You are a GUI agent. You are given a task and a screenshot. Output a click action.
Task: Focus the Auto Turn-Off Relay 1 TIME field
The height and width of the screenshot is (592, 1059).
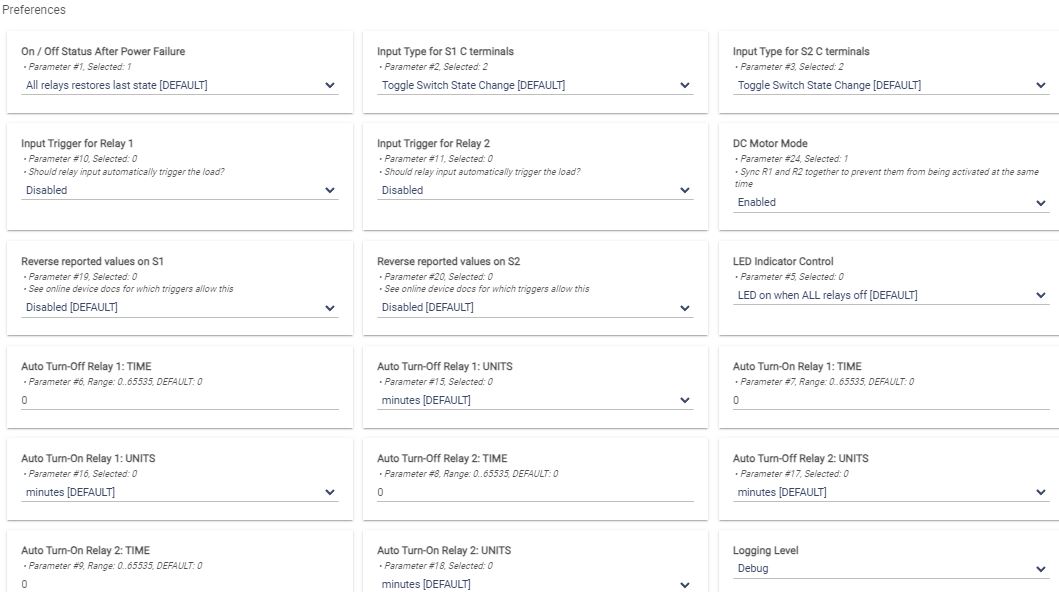point(180,401)
